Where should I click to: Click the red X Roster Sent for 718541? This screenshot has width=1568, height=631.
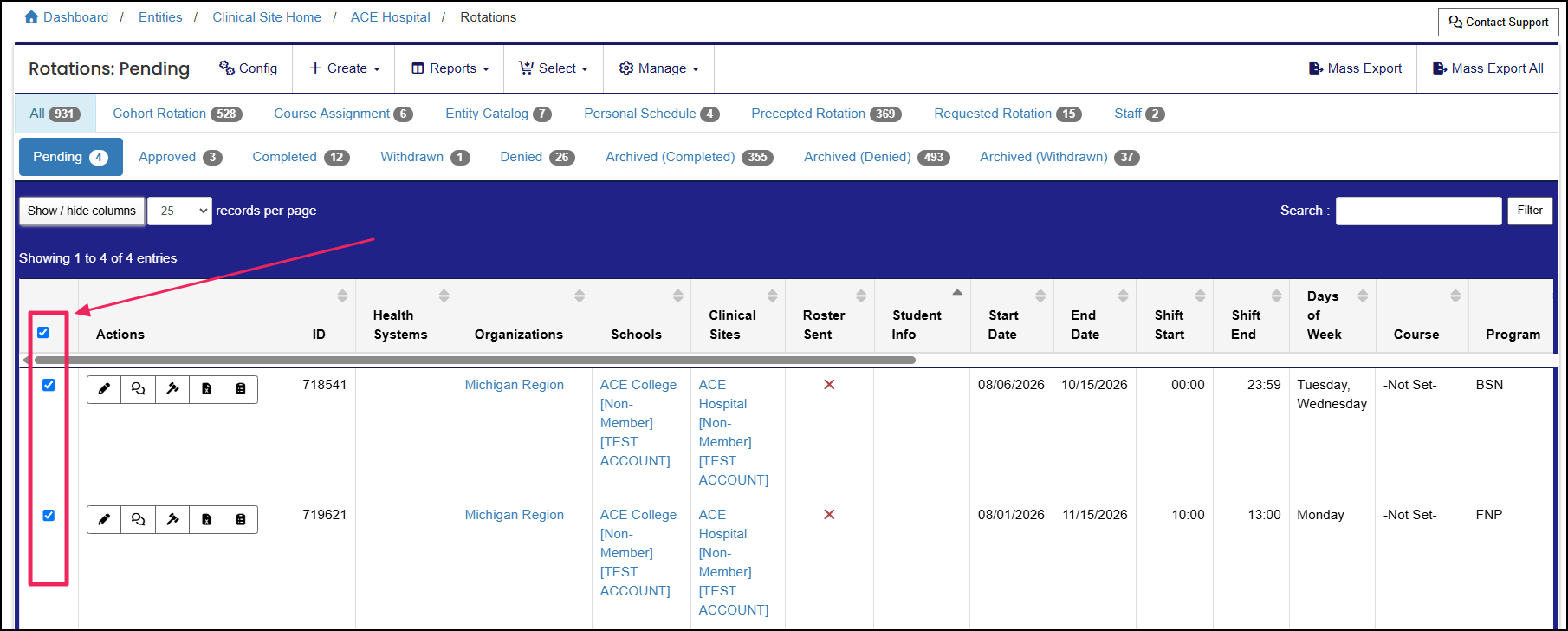(829, 384)
